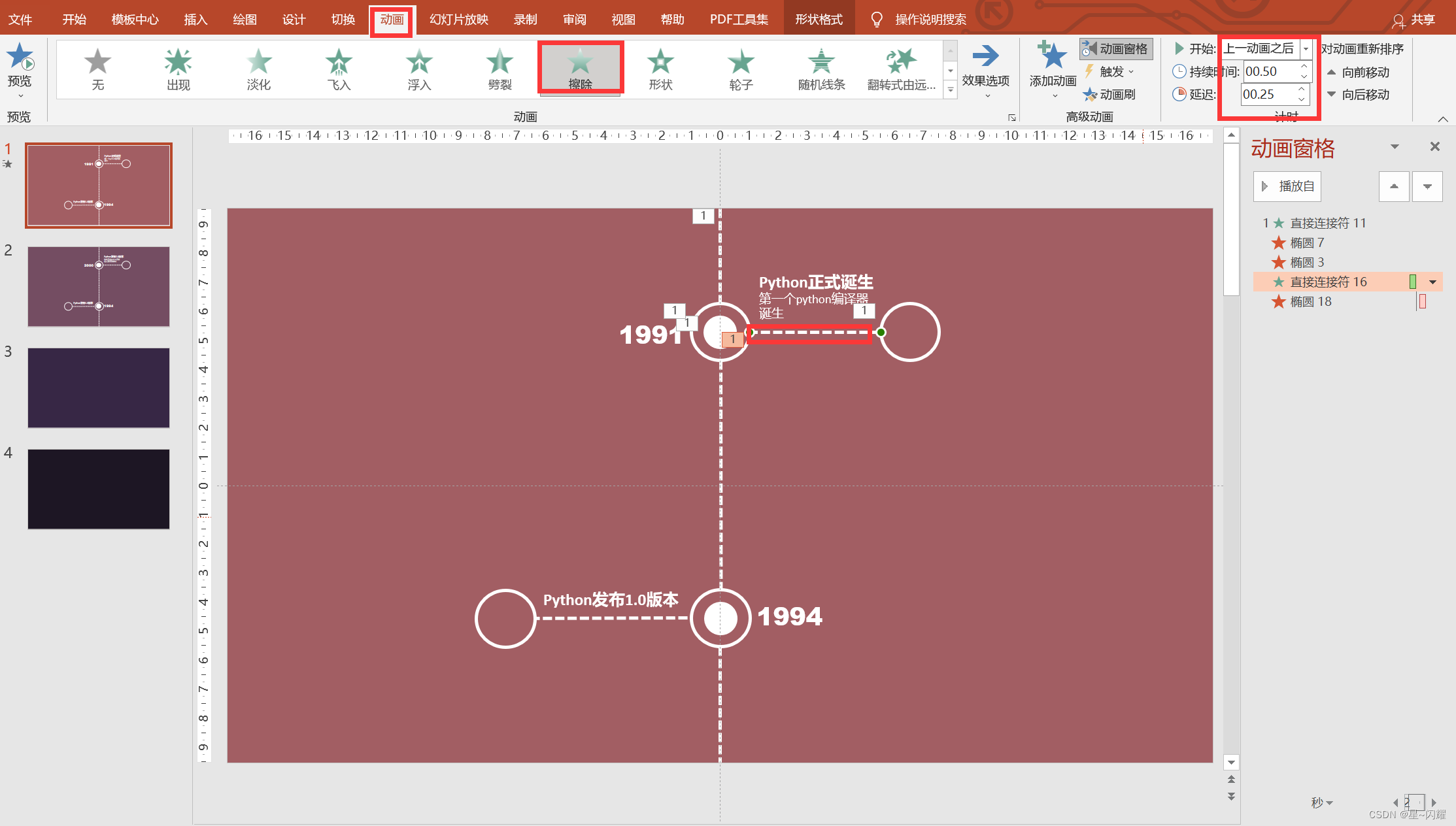Apply the 形状 (Shape) animation
This screenshot has width=1456, height=826.
pyautogui.click(x=660, y=69)
